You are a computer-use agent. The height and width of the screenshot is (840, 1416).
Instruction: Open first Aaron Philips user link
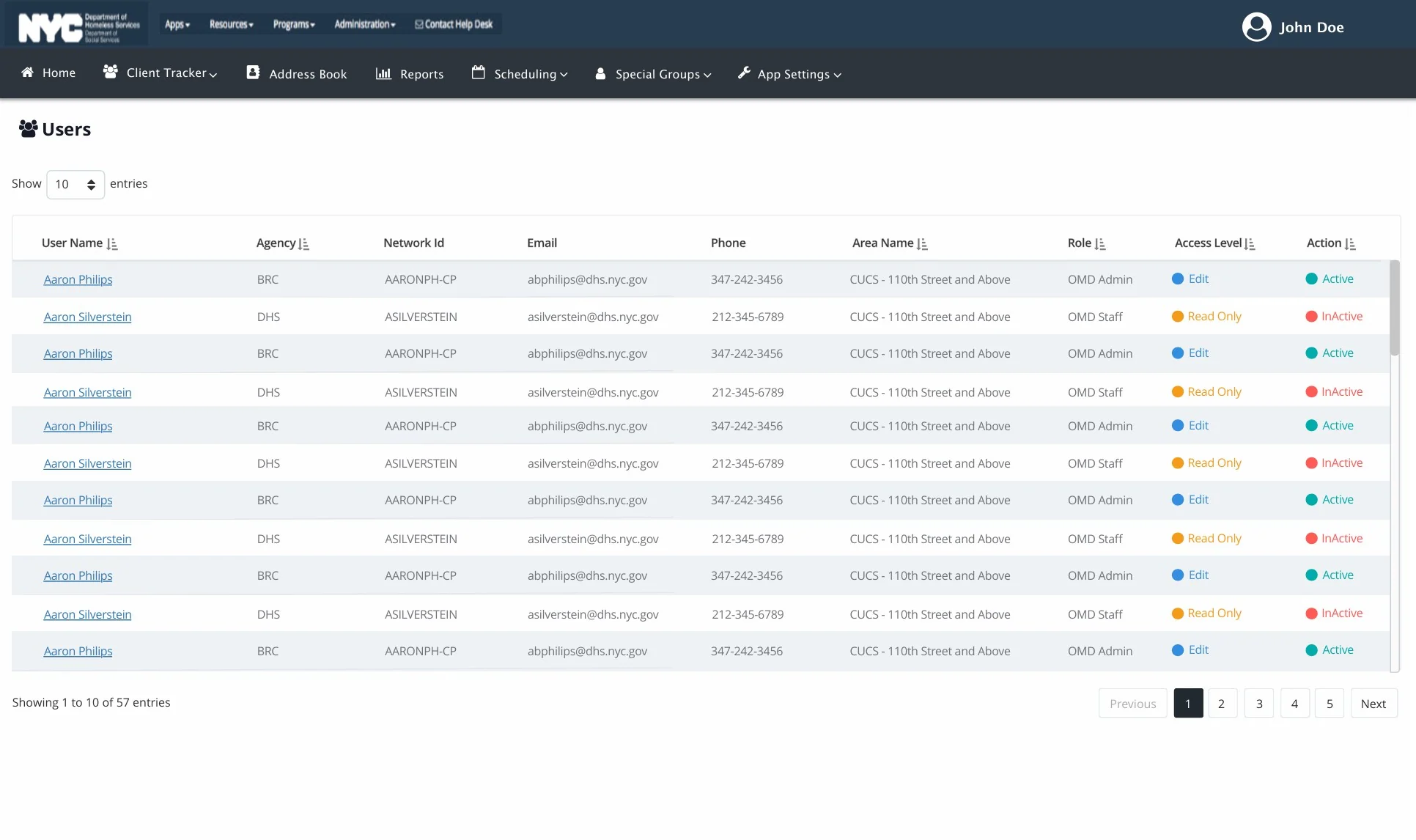point(78,279)
